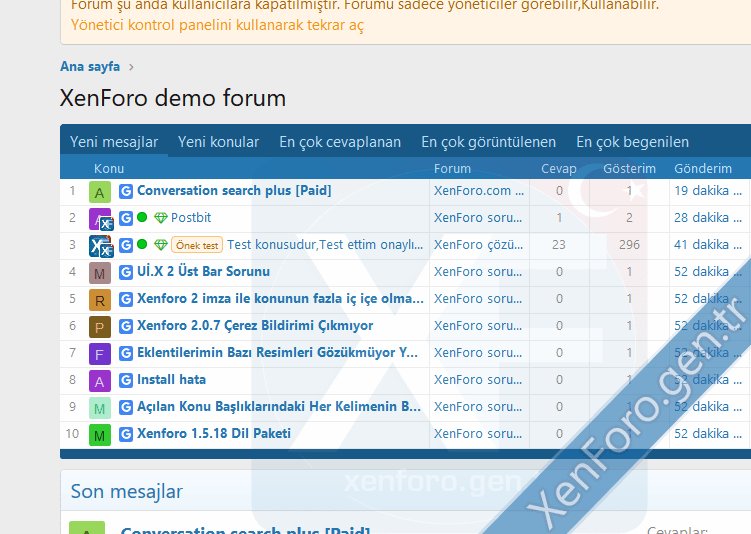751x534 pixels.
Task: Open Xenforo 2.0.7 Çerez Bildirimi Çıkmıyor topic
Action: coord(255,326)
